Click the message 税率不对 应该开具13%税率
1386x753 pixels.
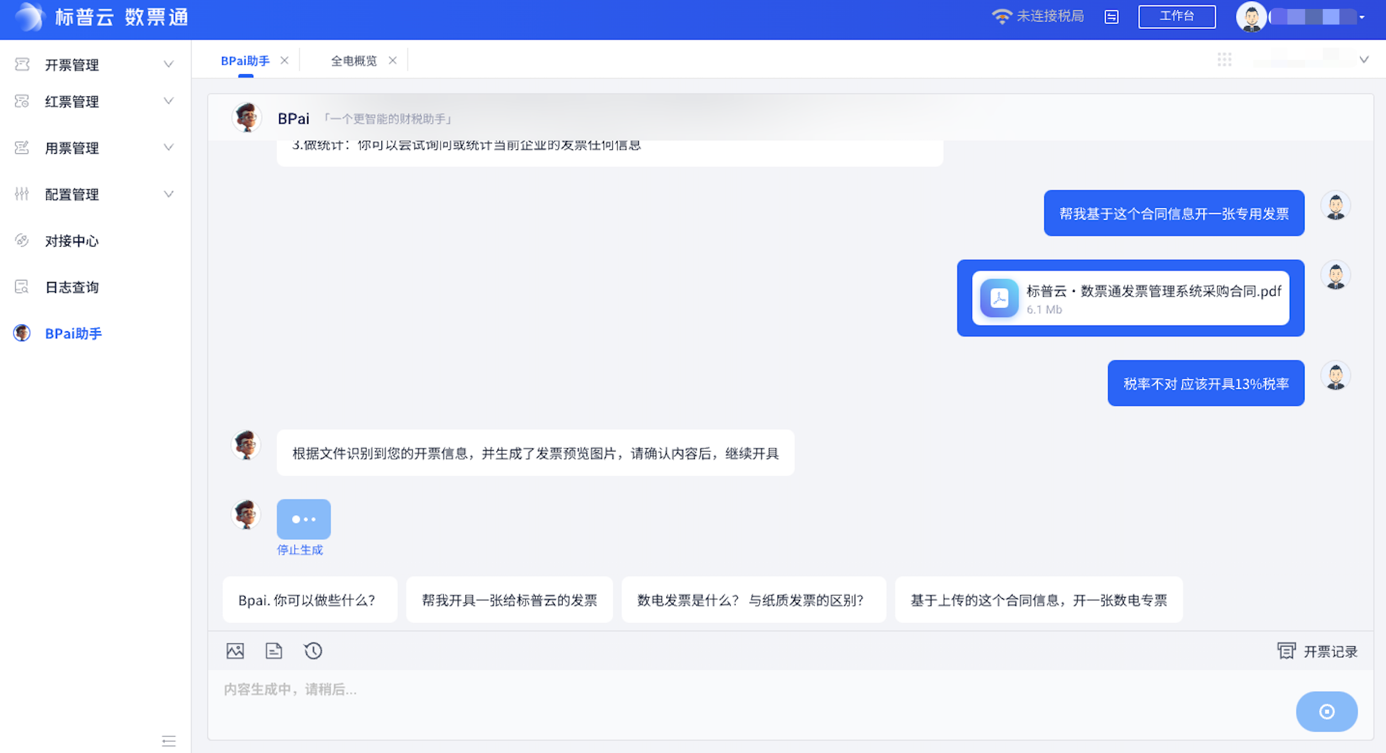[1206, 383]
